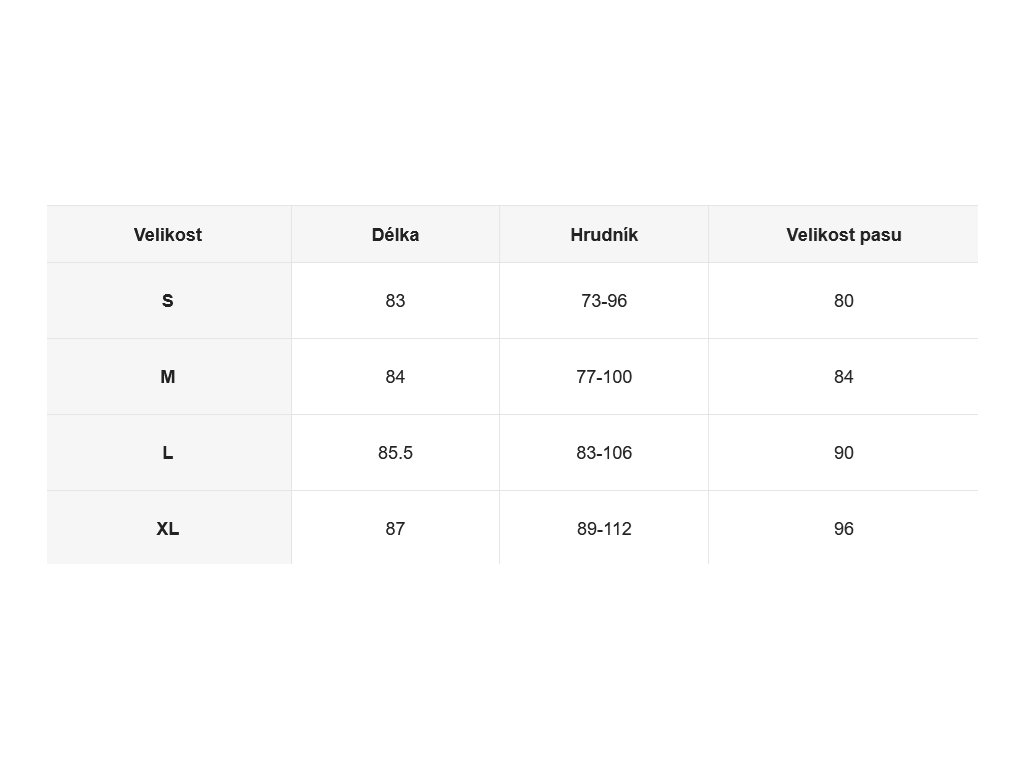Click chest range 77-100
Viewport: 1024px width, 768px height.
pos(604,377)
